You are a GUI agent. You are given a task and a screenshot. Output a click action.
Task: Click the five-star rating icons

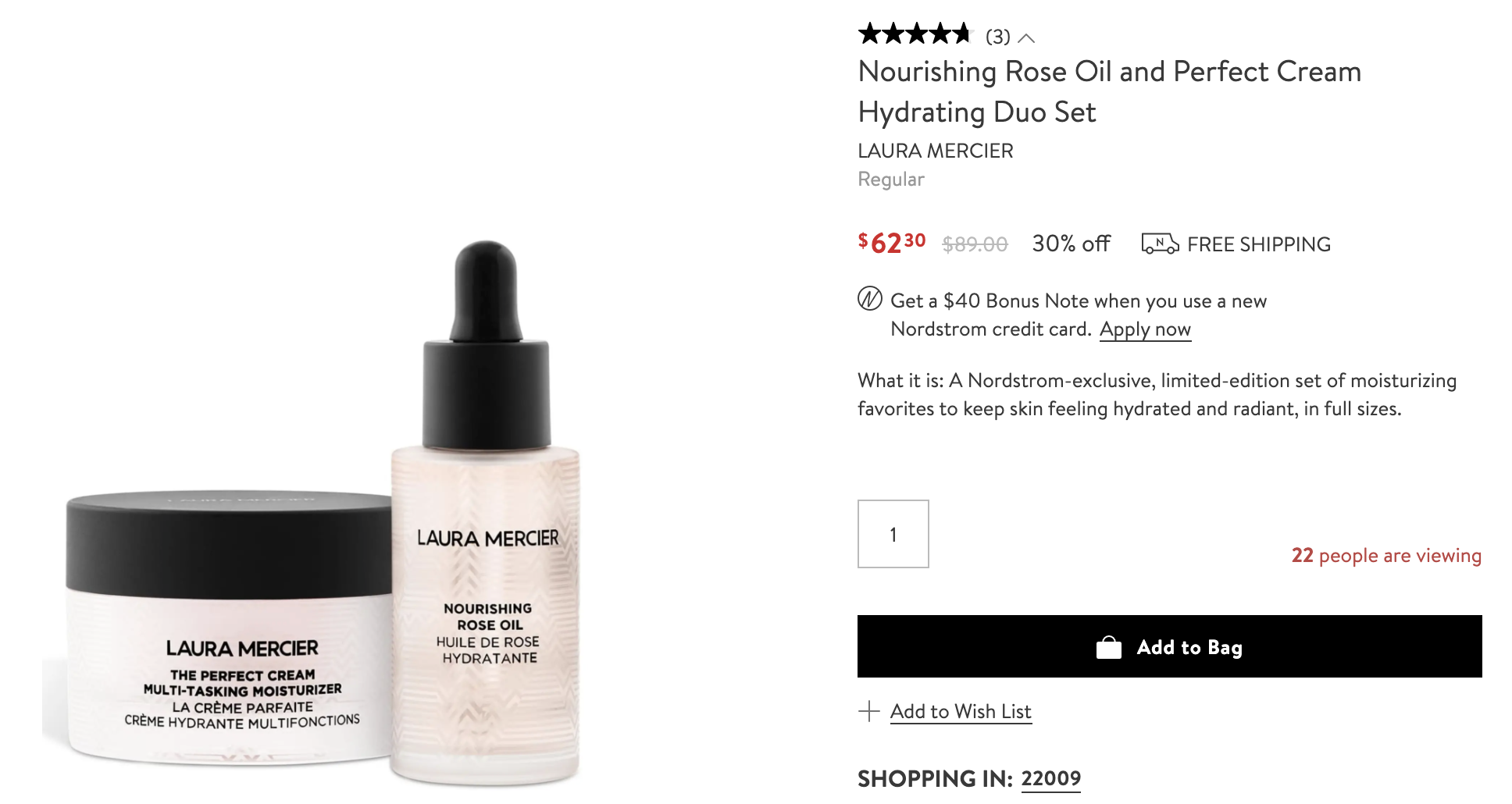(915, 34)
